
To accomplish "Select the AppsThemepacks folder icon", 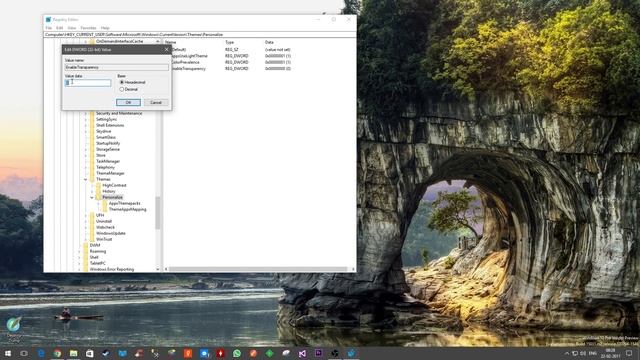I will [x=105, y=203].
